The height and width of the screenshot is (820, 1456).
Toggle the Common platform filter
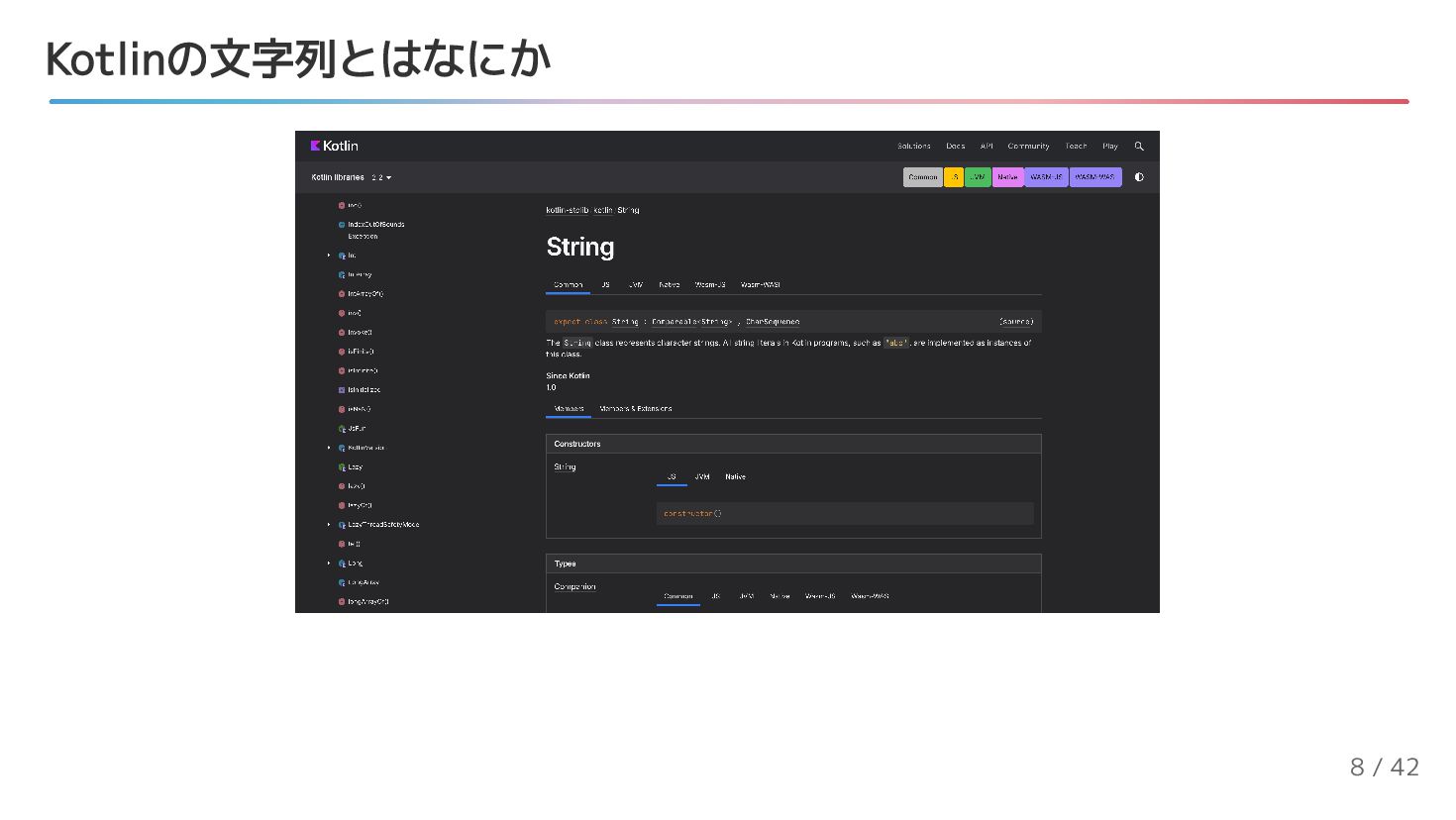pyautogui.click(x=923, y=177)
